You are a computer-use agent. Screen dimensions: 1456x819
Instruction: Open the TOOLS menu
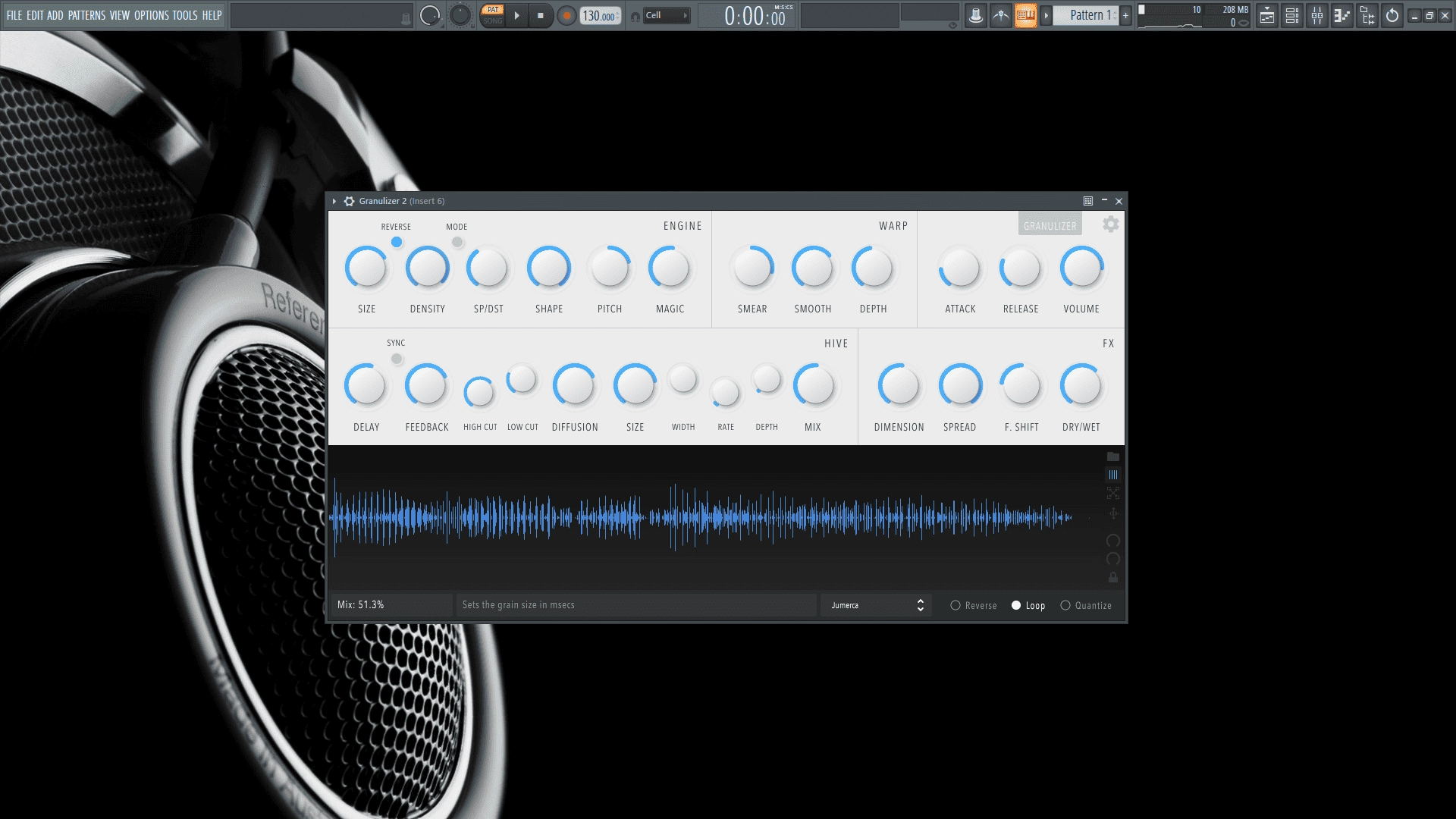[185, 15]
